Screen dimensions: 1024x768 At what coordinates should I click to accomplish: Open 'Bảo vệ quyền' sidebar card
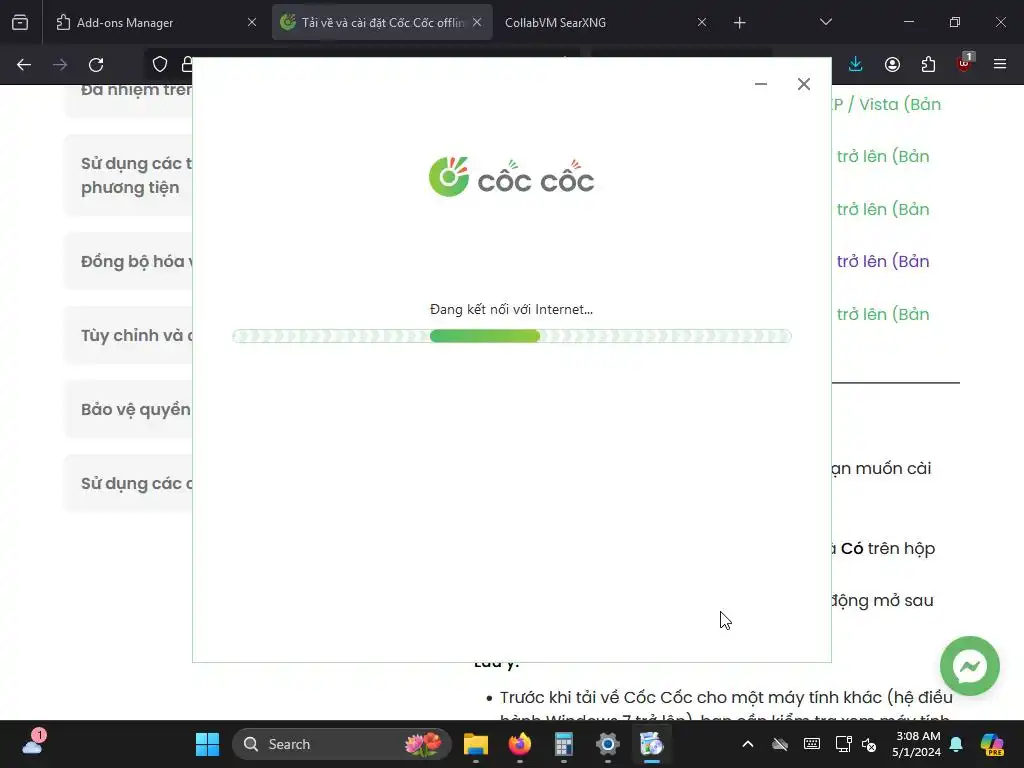[129, 409]
